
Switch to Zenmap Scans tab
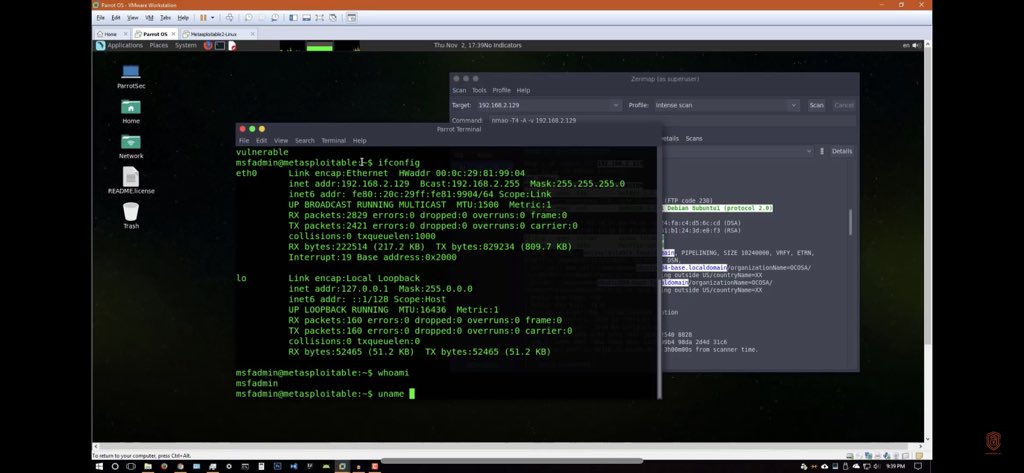pyautogui.click(x=694, y=139)
